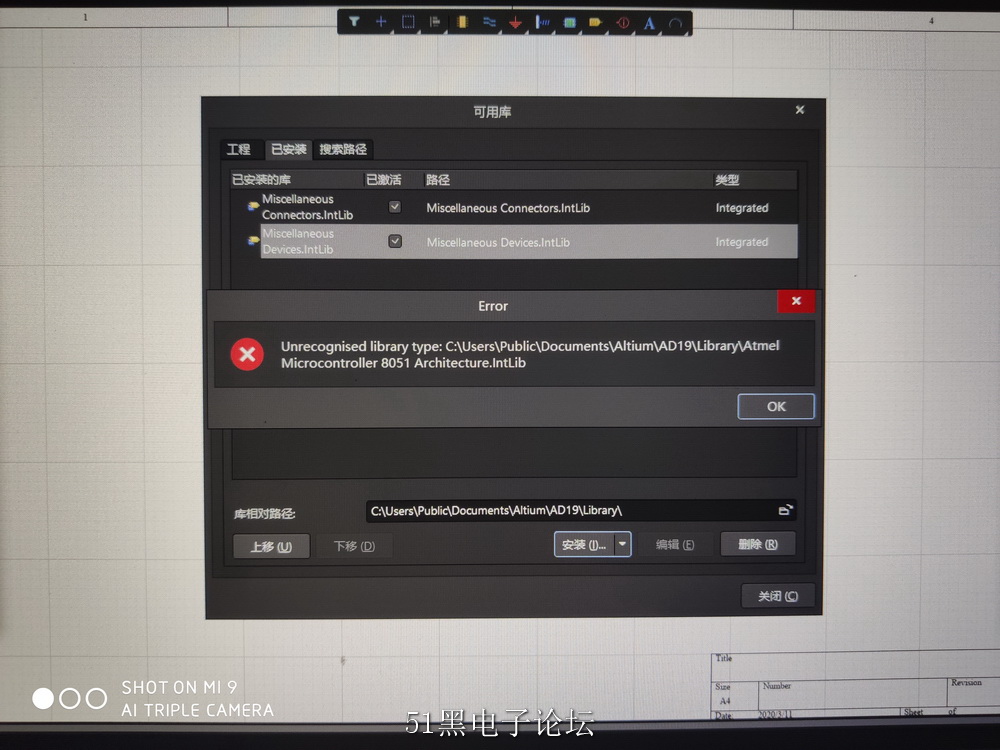Close the 可用库 dialog with X
The width and height of the screenshot is (1000, 750).
point(800,110)
